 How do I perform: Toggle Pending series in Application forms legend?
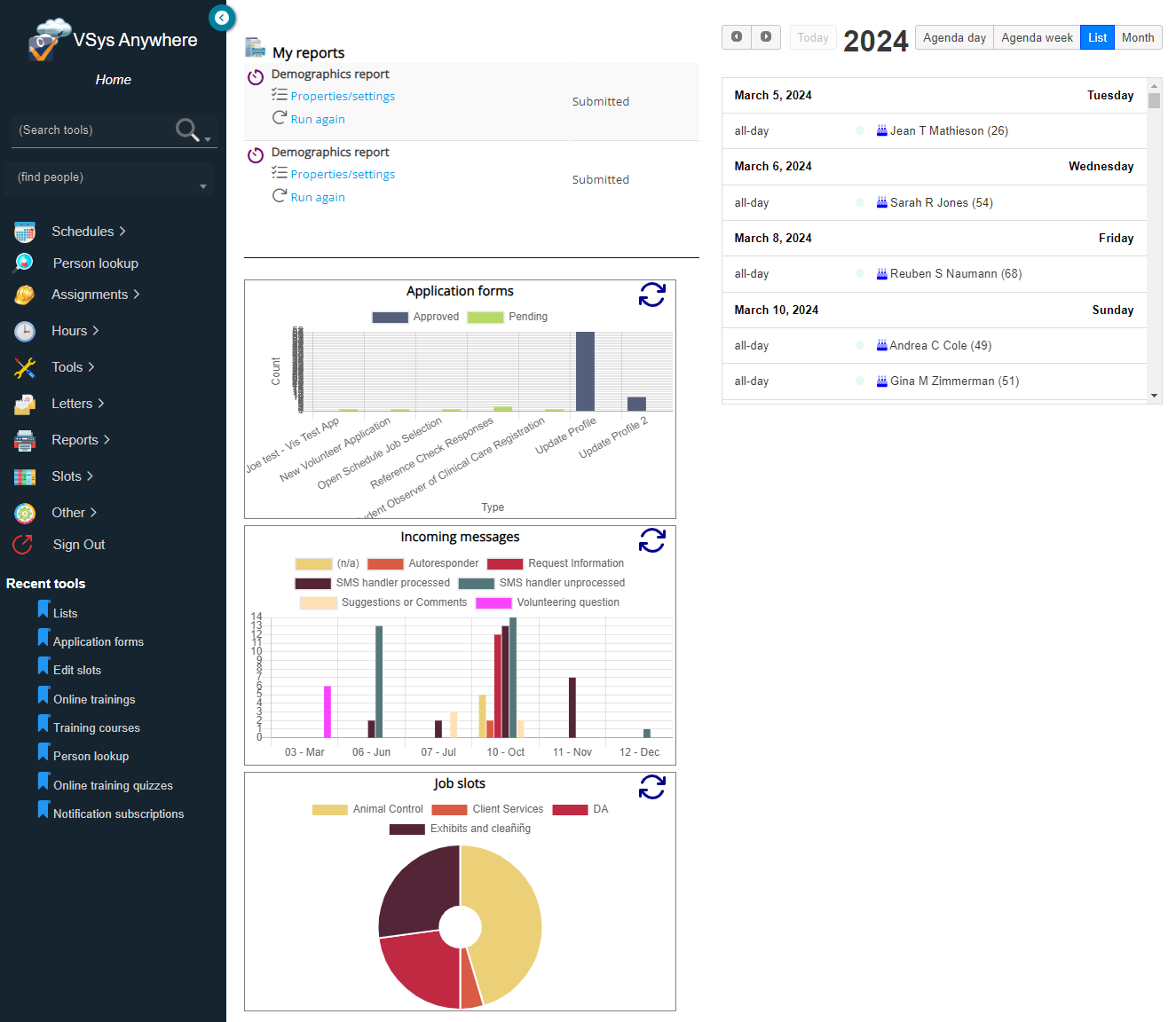pos(485,317)
